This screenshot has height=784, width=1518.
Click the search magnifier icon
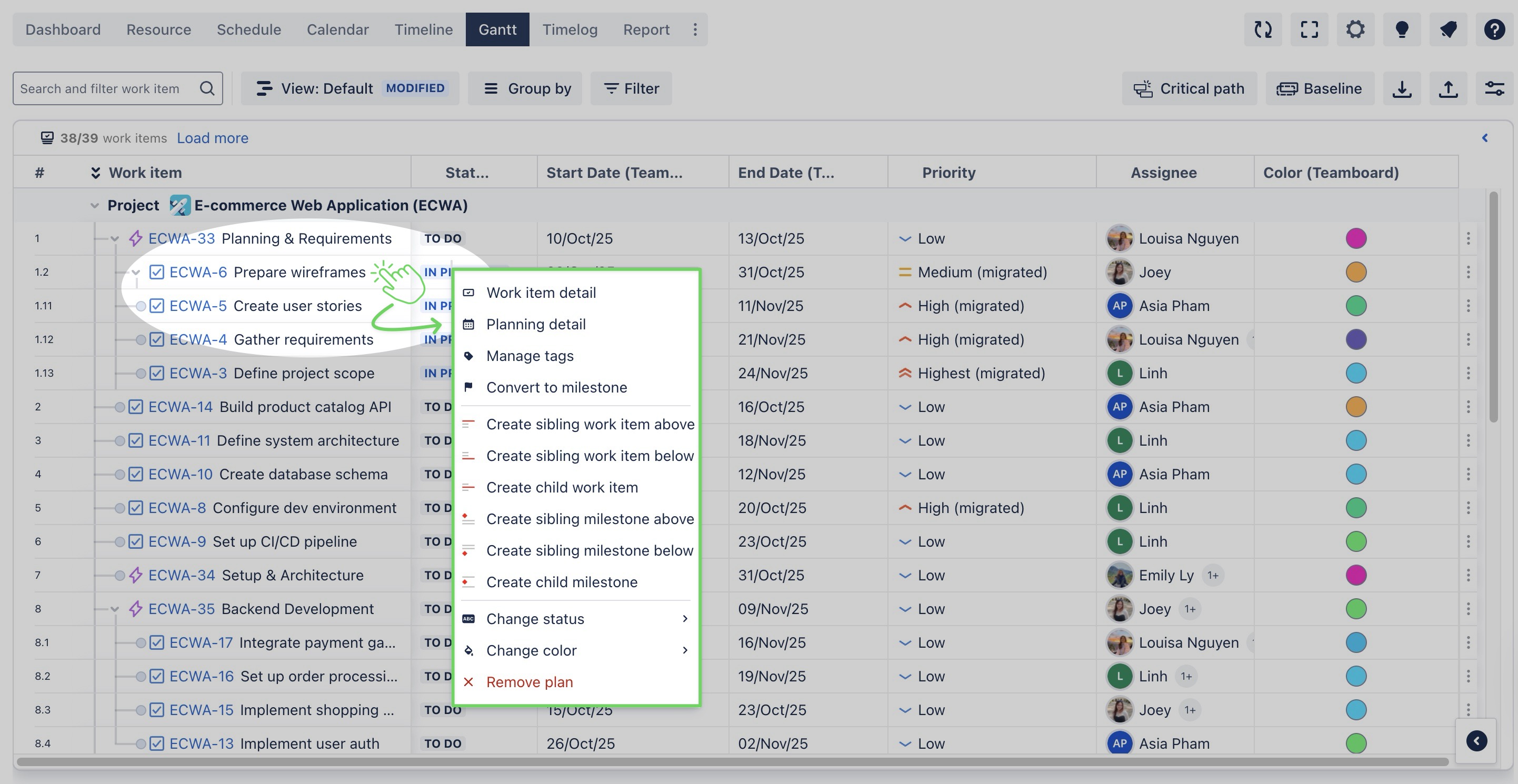pos(207,88)
